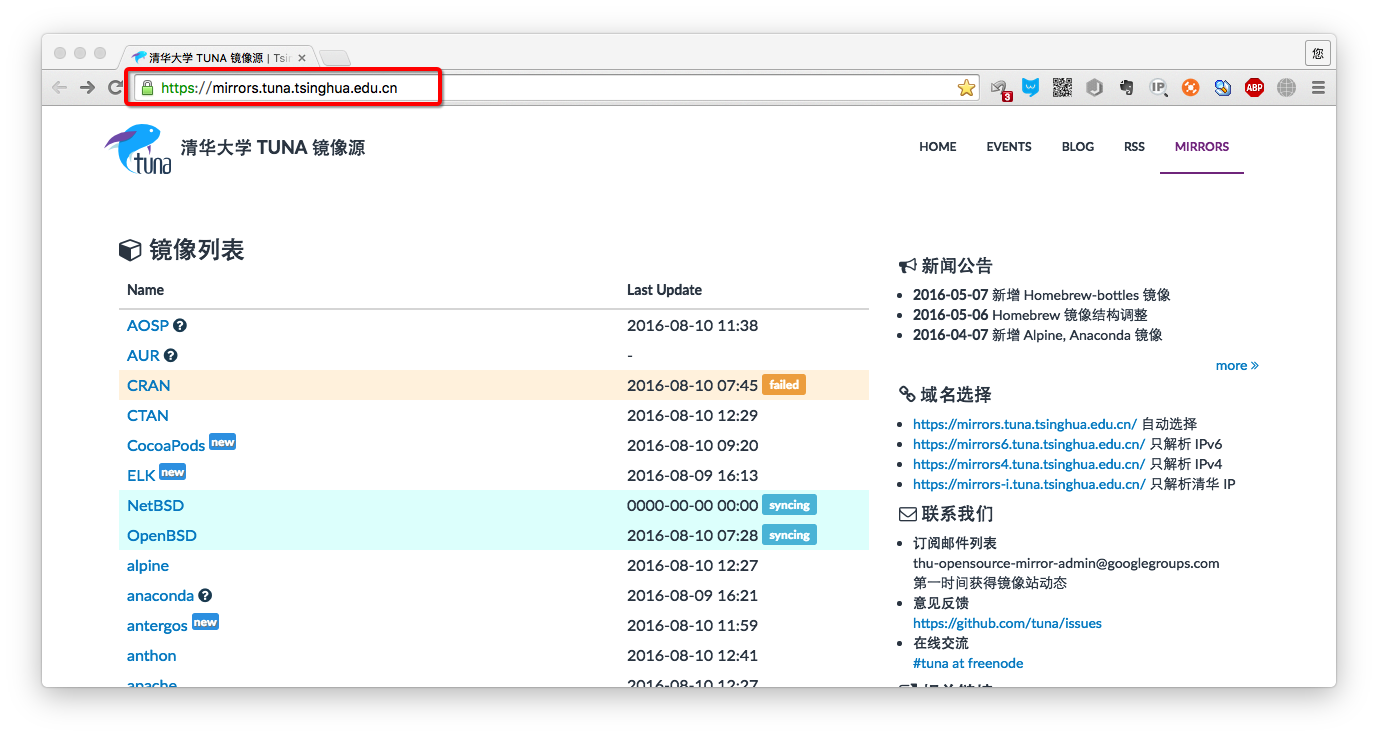Open the OpenBSD mirror link
This screenshot has height=737, width=1378.
162,536
